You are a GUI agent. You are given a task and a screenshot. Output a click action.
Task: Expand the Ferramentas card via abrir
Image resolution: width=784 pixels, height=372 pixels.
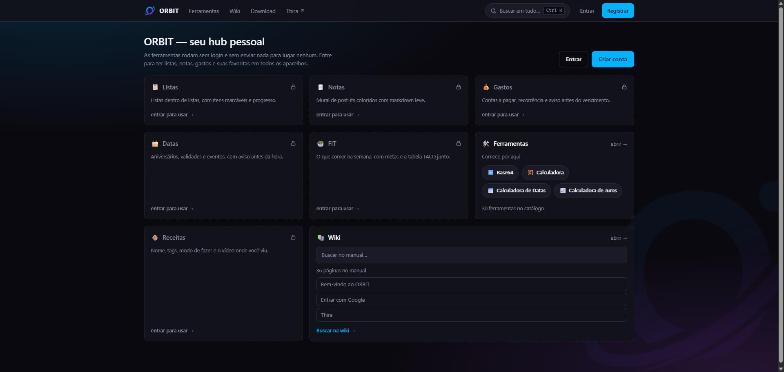click(x=618, y=144)
